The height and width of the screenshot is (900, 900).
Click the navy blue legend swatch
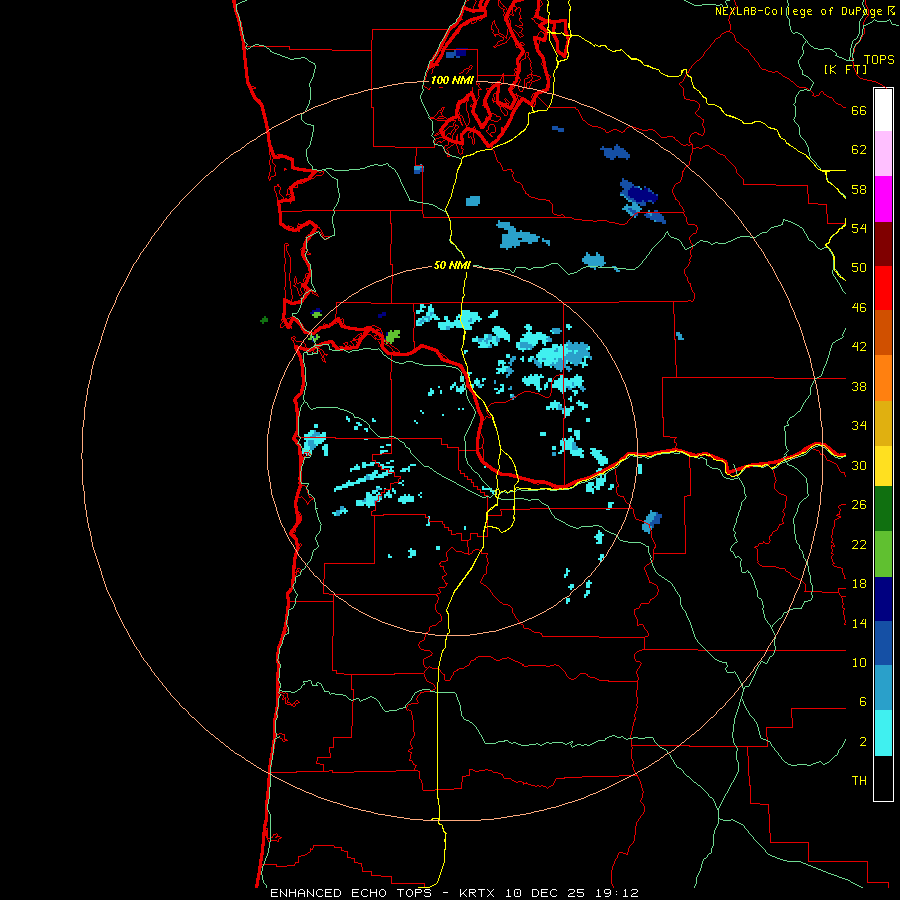click(x=883, y=599)
